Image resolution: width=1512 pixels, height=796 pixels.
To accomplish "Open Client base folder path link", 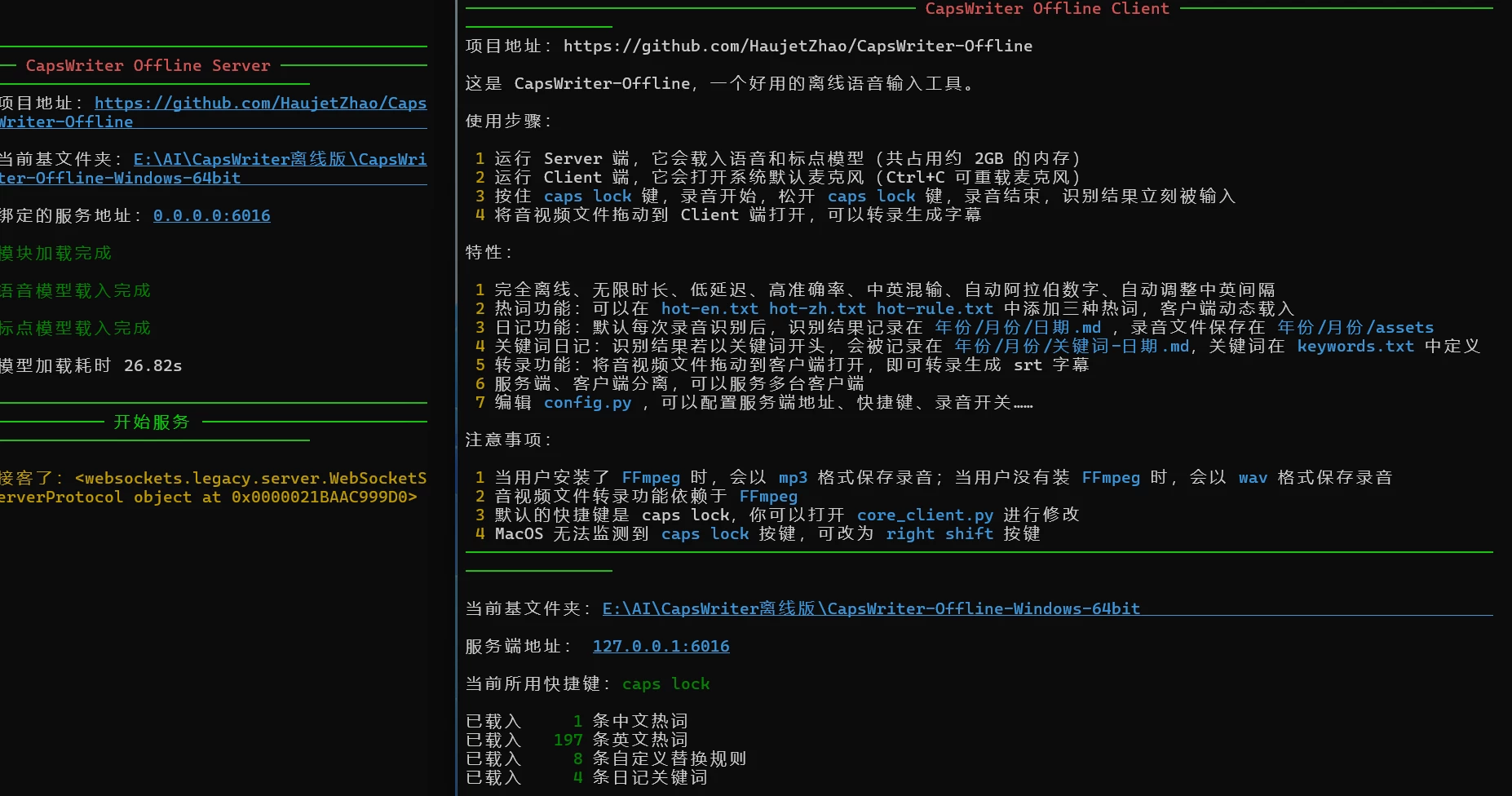I will [x=871, y=609].
